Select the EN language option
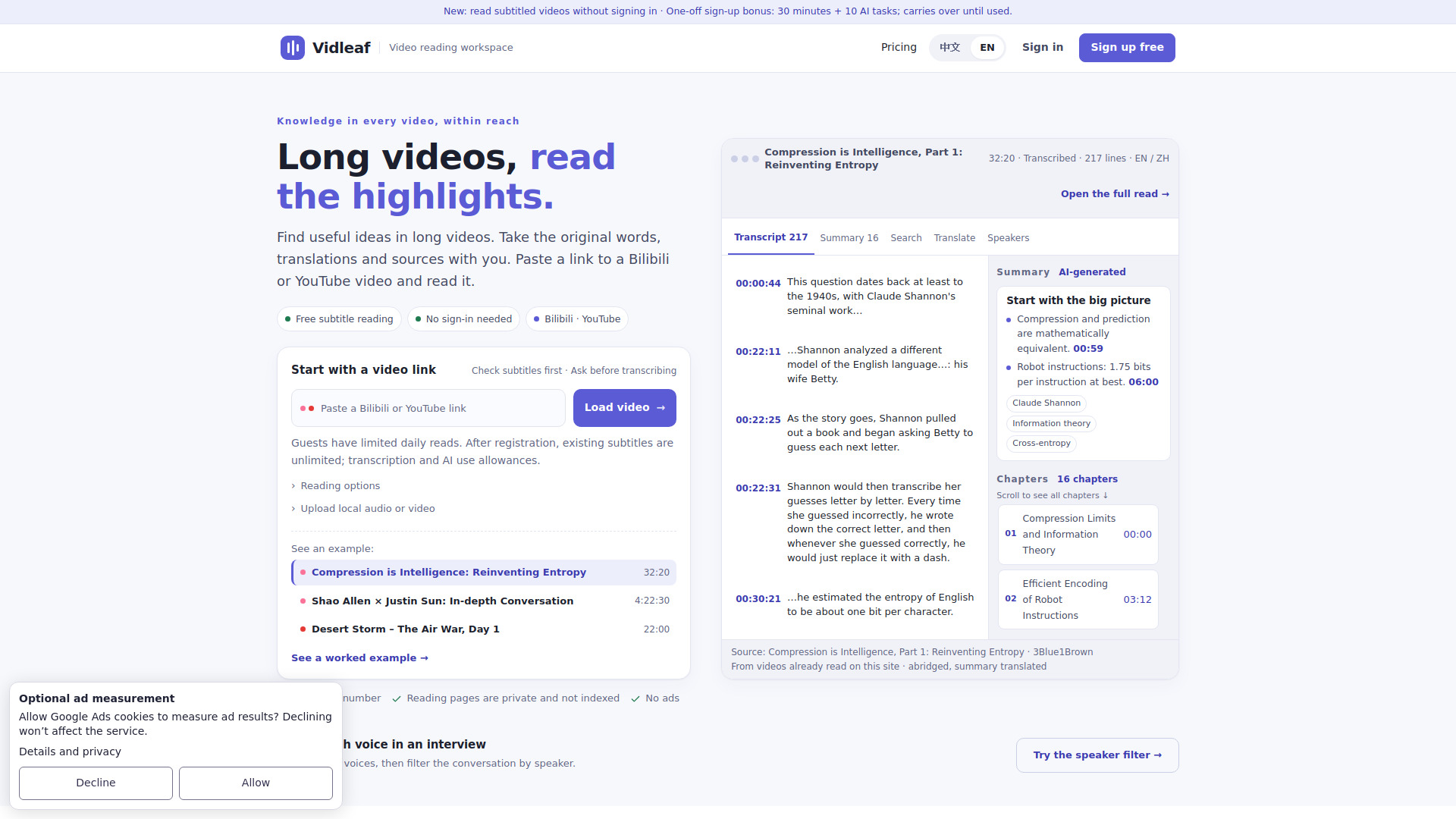Screen dimensions: 1456x819 click(987, 48)
